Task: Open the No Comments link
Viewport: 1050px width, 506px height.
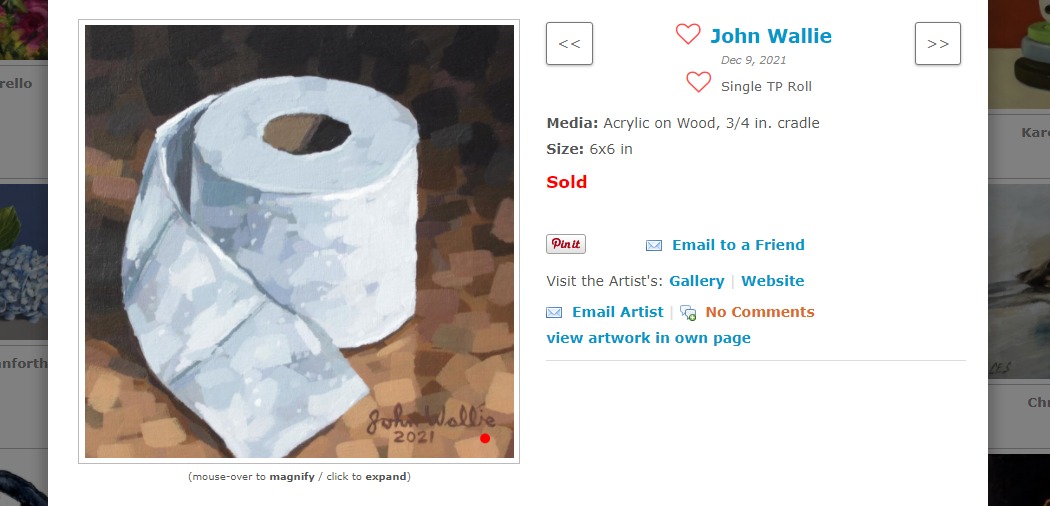Action: click(760, 312)
